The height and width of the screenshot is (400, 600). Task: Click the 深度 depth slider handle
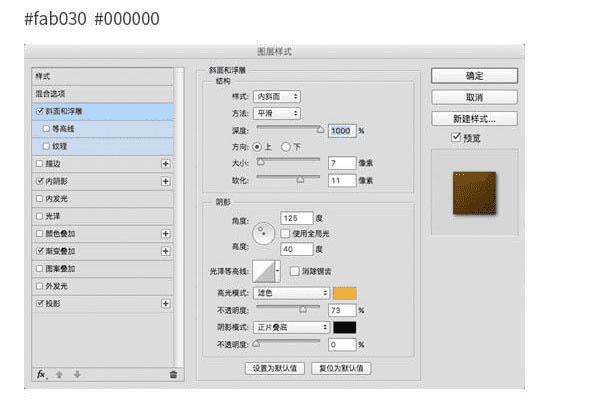tap(320, 130)
